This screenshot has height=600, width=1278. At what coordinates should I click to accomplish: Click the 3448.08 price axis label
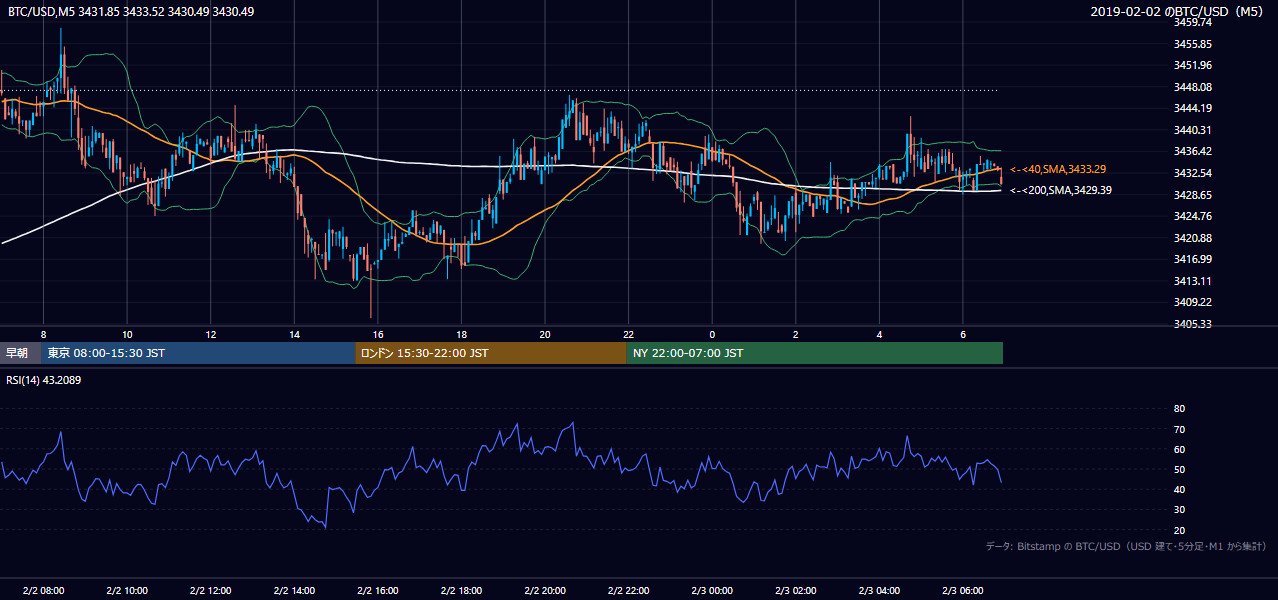click(x=1192, y=87)
